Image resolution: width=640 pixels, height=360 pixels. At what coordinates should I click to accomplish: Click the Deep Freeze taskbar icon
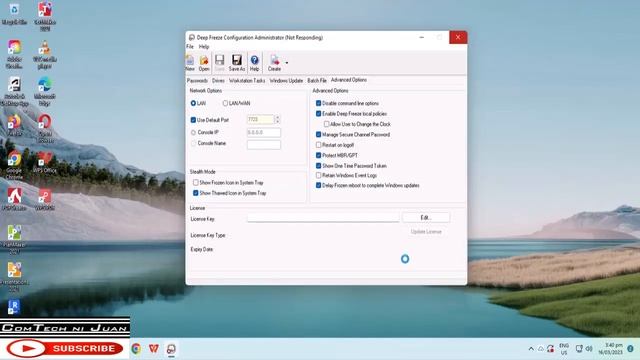tap(171, 349)
